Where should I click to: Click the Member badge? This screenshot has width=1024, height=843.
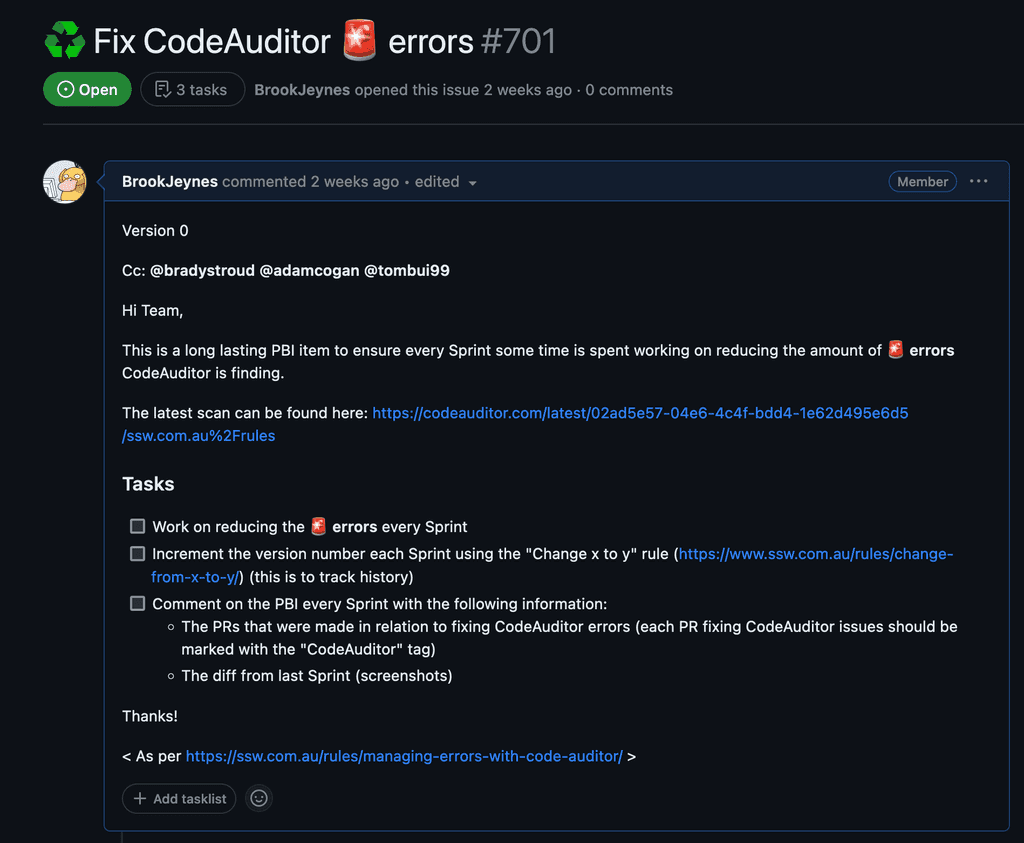922,181
